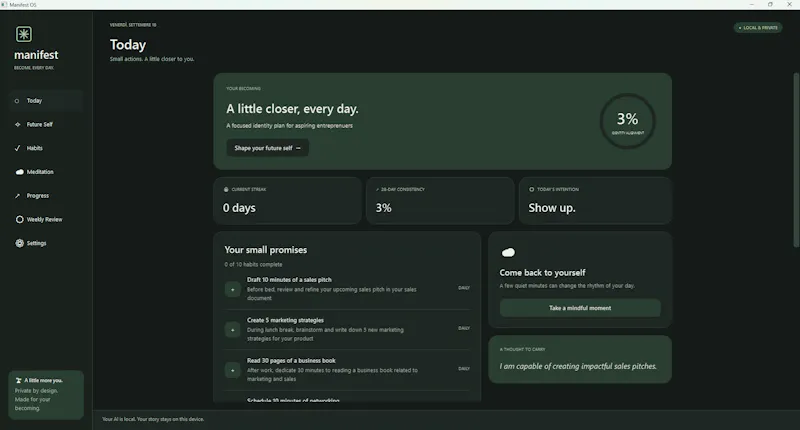Open the Settings page
This screenshot has height=430, width=800.
tap(46, 243)
